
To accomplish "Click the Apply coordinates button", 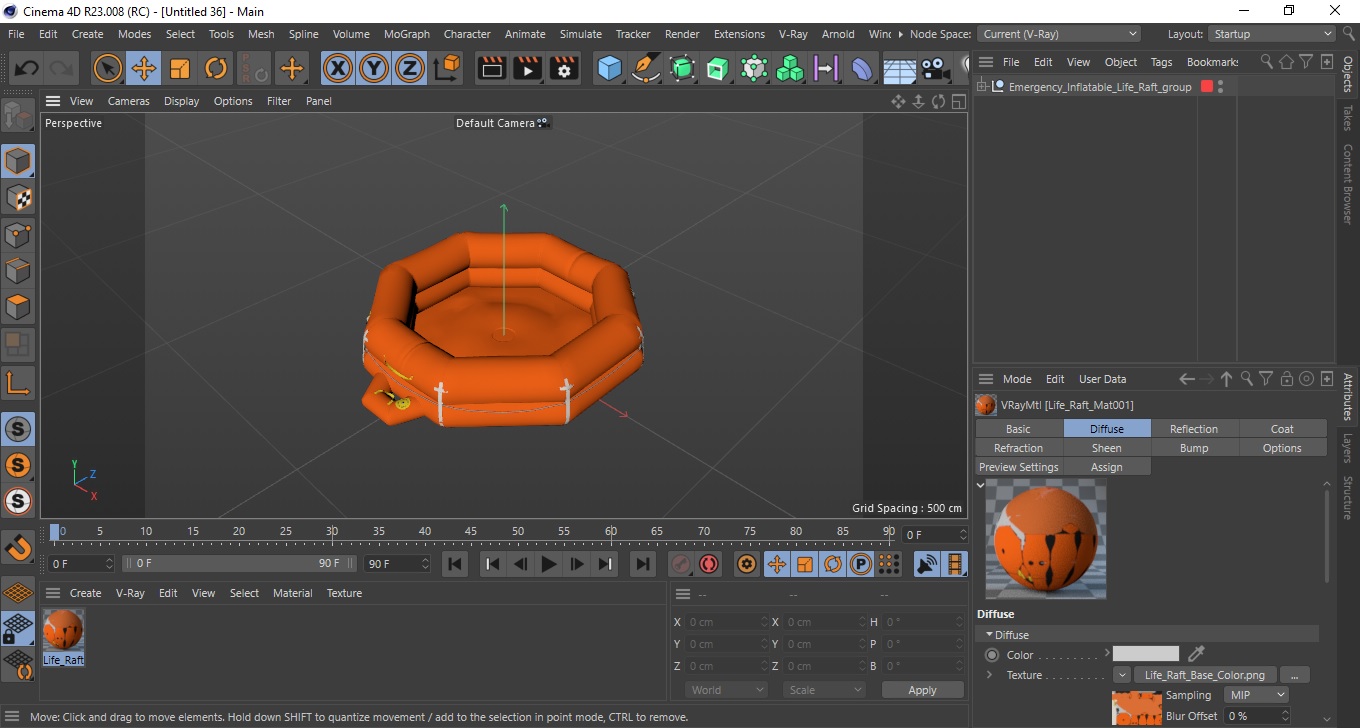I will (922, 690).
